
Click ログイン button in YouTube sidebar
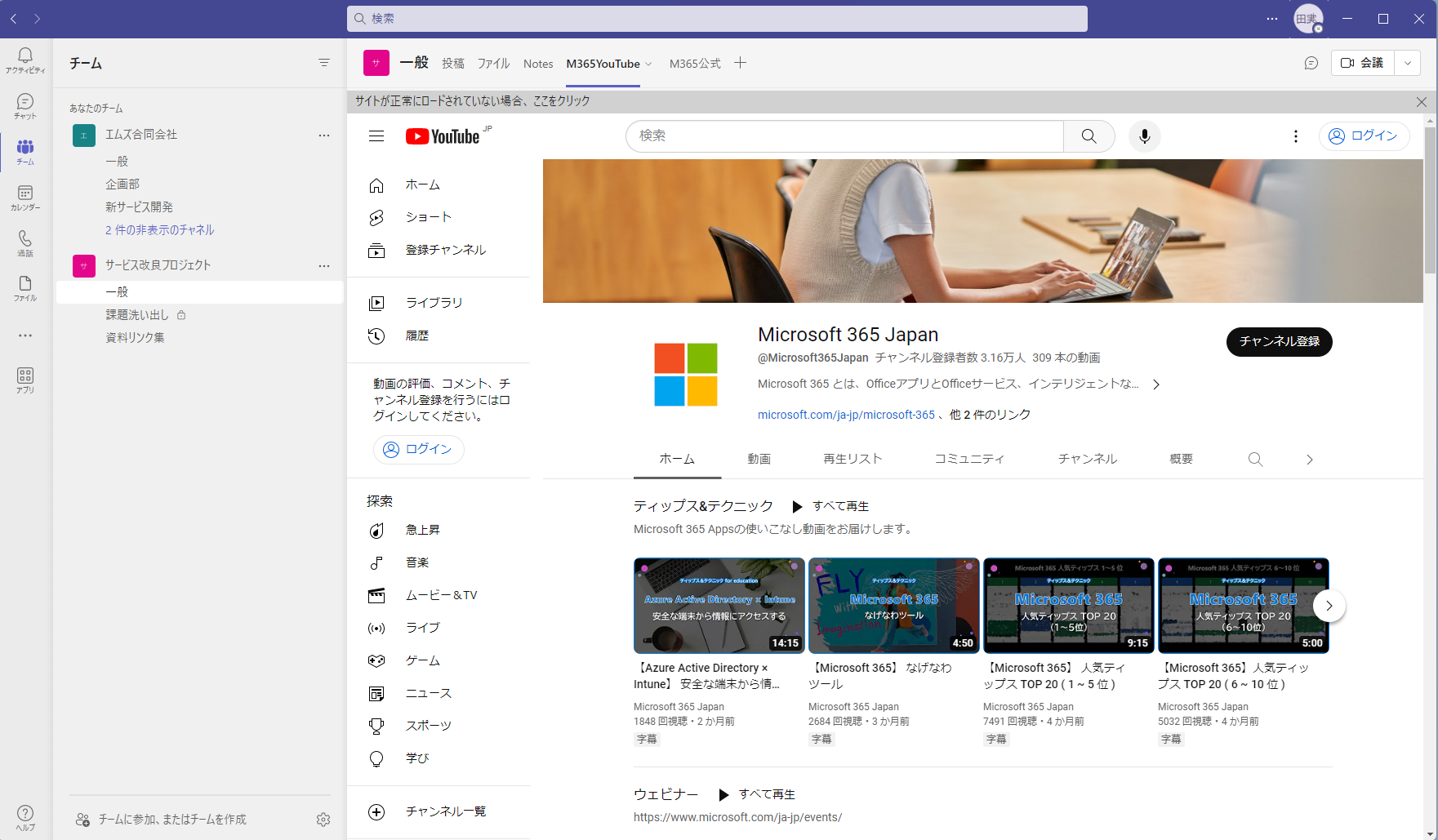coord(418,450)
